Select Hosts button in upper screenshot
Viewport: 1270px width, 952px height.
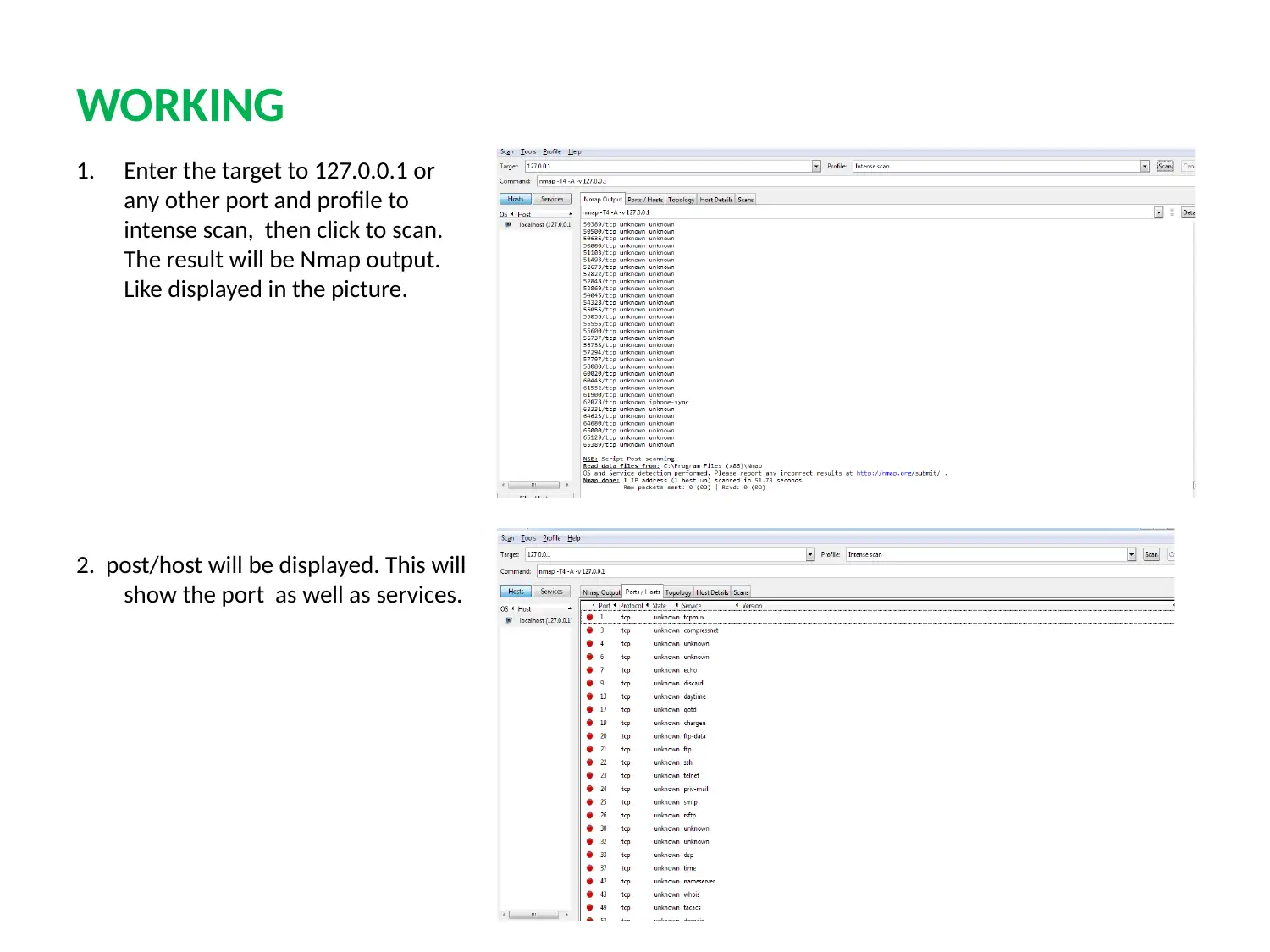pos(516,200)
